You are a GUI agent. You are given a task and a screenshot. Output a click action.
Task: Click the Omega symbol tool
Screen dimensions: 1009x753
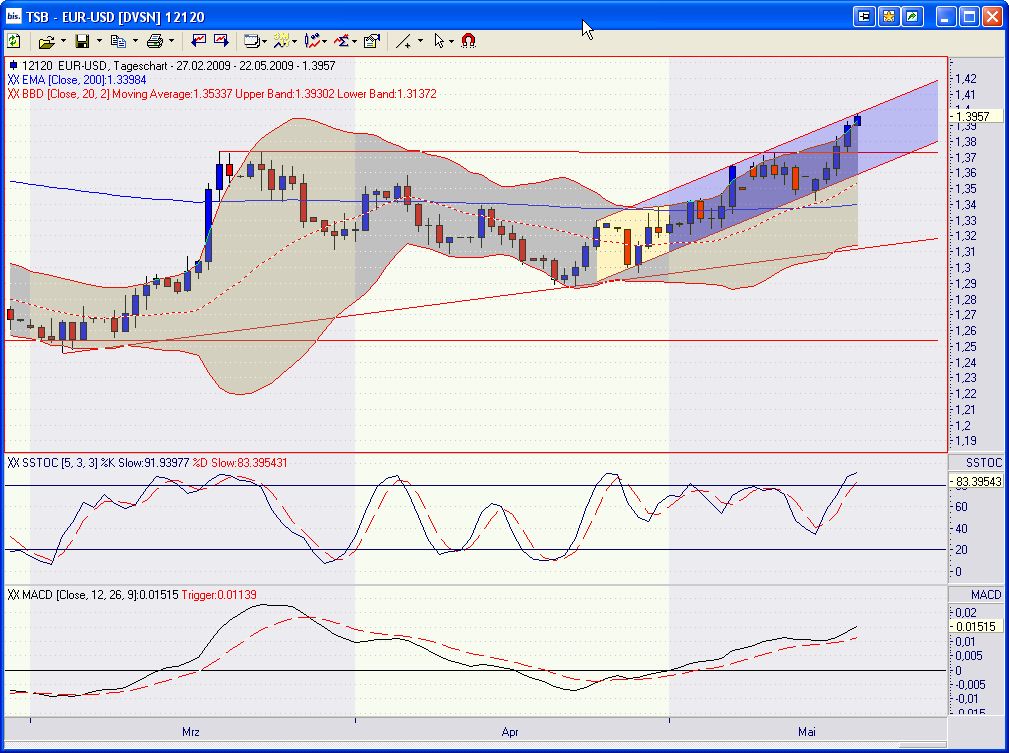tap(466, 40)
